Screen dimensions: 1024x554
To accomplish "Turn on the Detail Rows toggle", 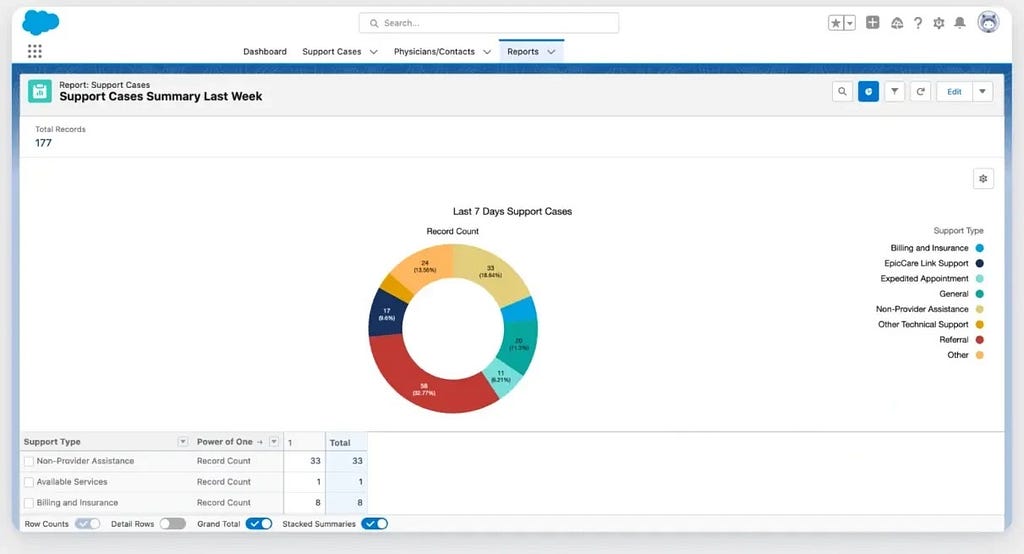I will coord(172,524).
